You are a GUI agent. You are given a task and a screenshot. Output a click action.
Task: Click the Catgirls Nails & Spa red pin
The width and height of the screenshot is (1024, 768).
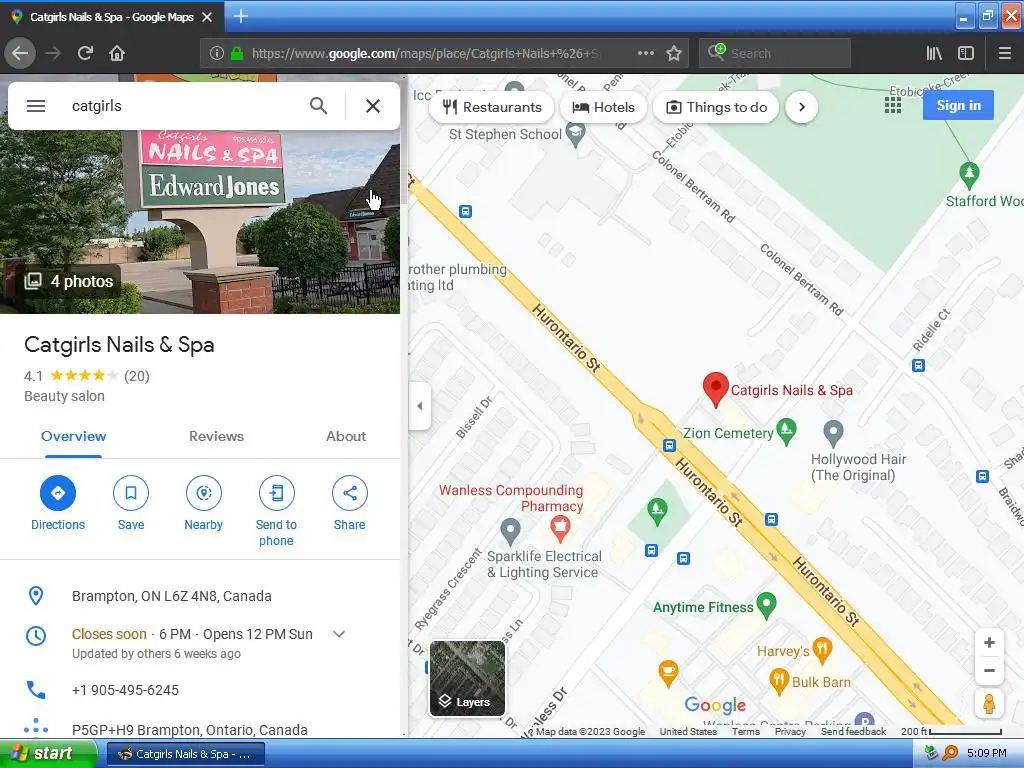click(716, 389)
